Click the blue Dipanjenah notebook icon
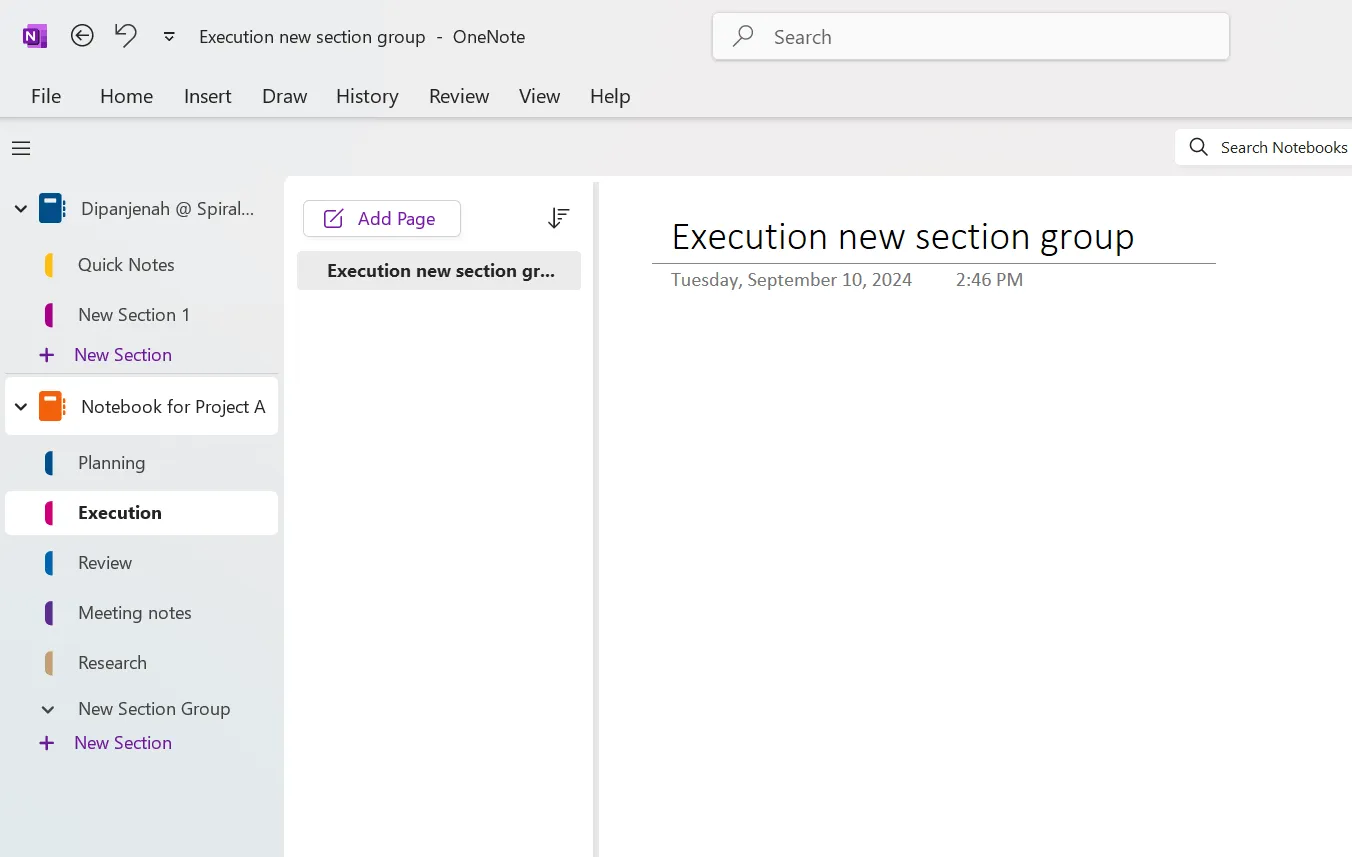Image resolution: width=1352 pixels, height=857 pixels. click(x=52, y=208)
